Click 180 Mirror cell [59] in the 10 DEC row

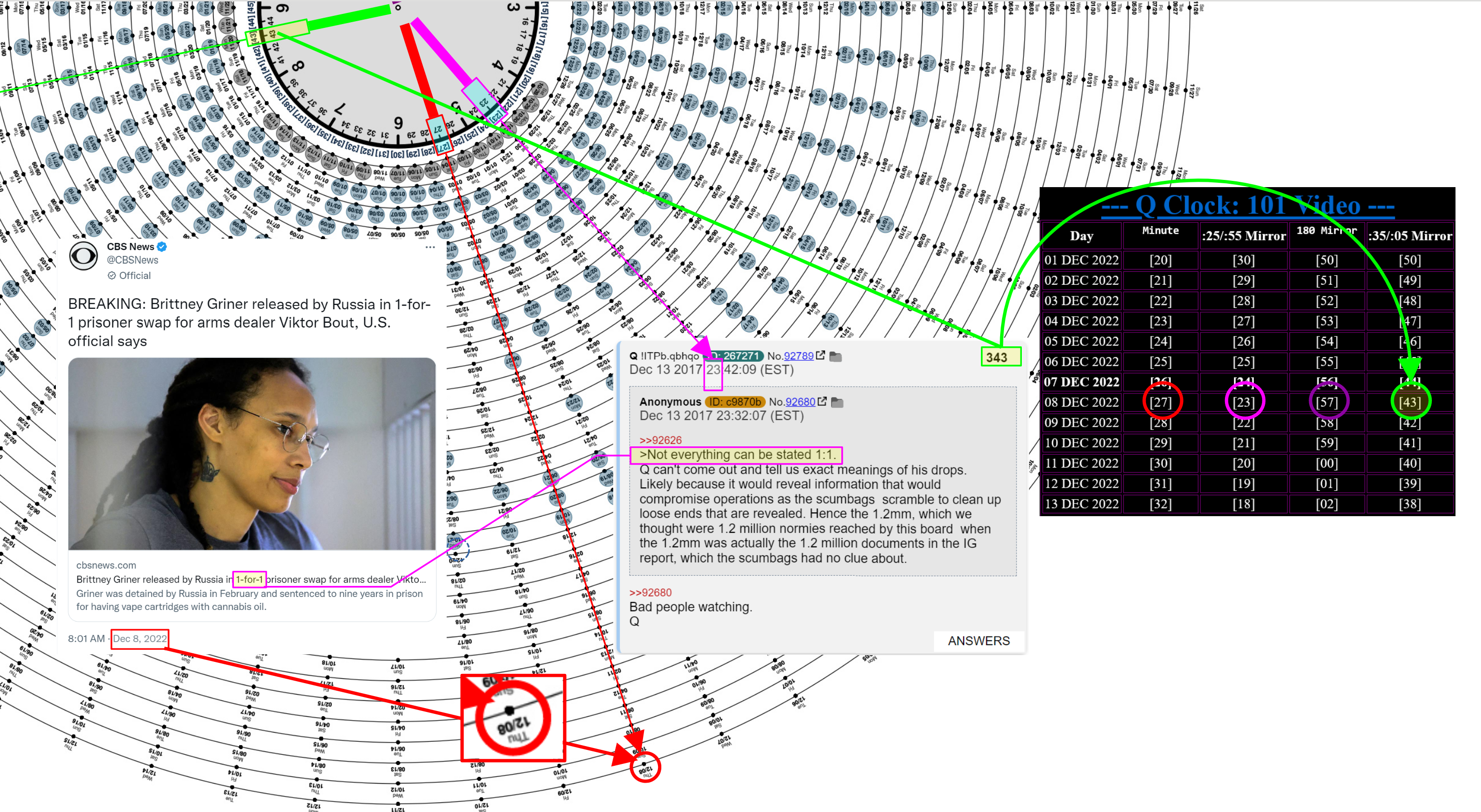click(x=1326, y=443)
